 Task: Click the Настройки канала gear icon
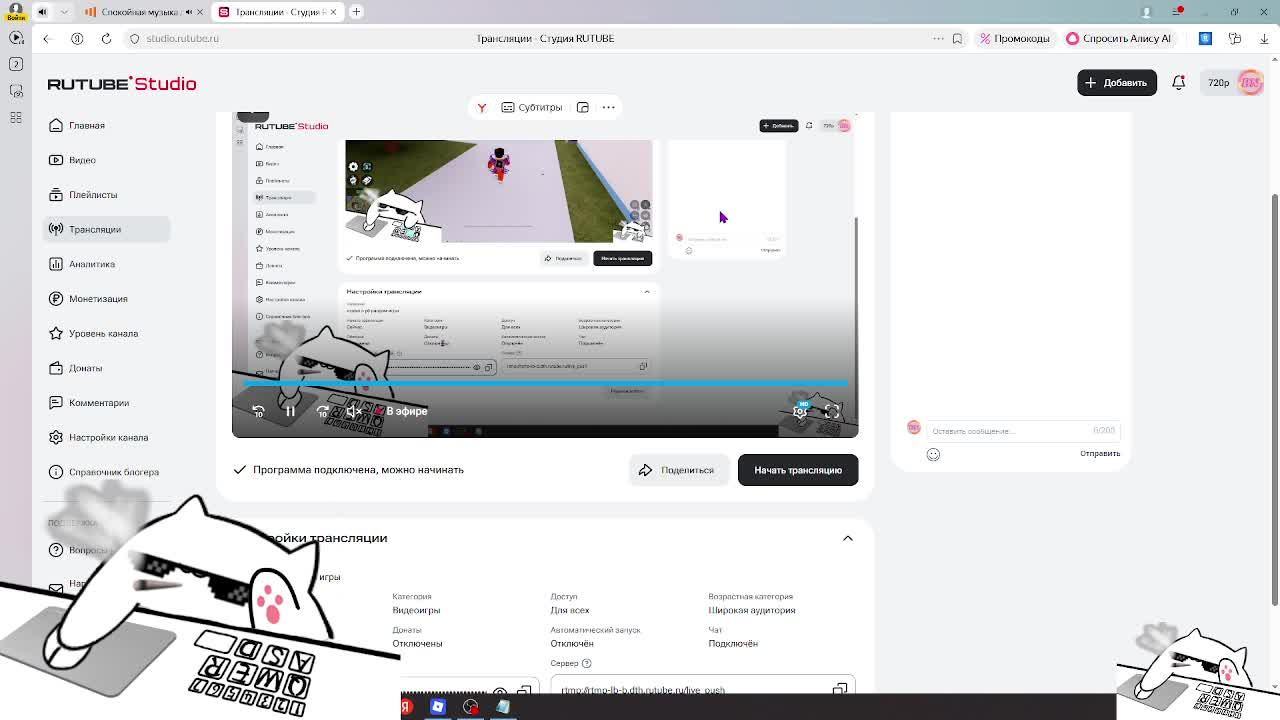[x=56, y=437]
